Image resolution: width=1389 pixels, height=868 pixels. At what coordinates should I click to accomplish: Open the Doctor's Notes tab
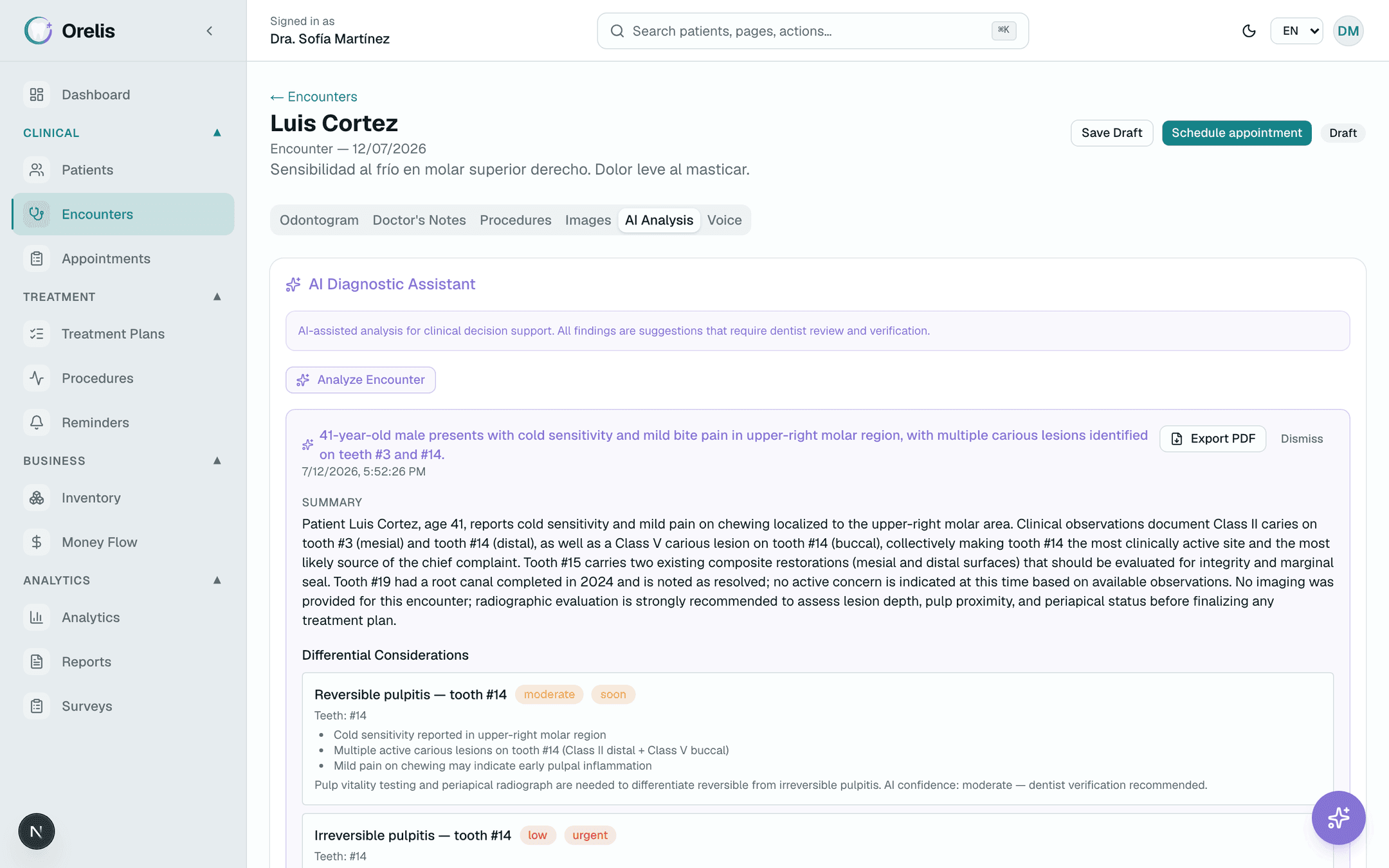pyautogui.click(x=419, y=220)
